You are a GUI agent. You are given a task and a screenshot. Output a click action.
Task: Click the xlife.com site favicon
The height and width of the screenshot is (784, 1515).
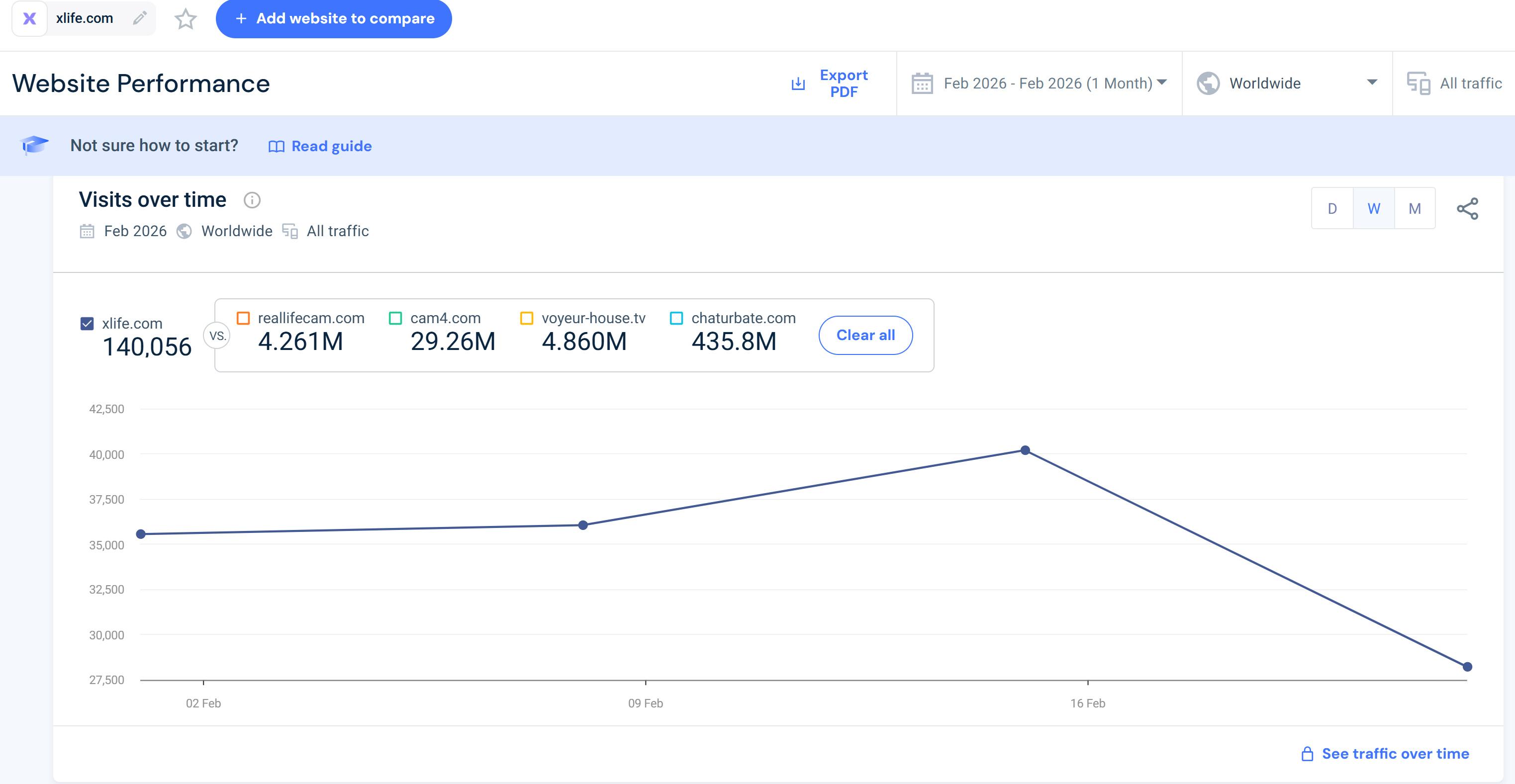tap(29, 19)
